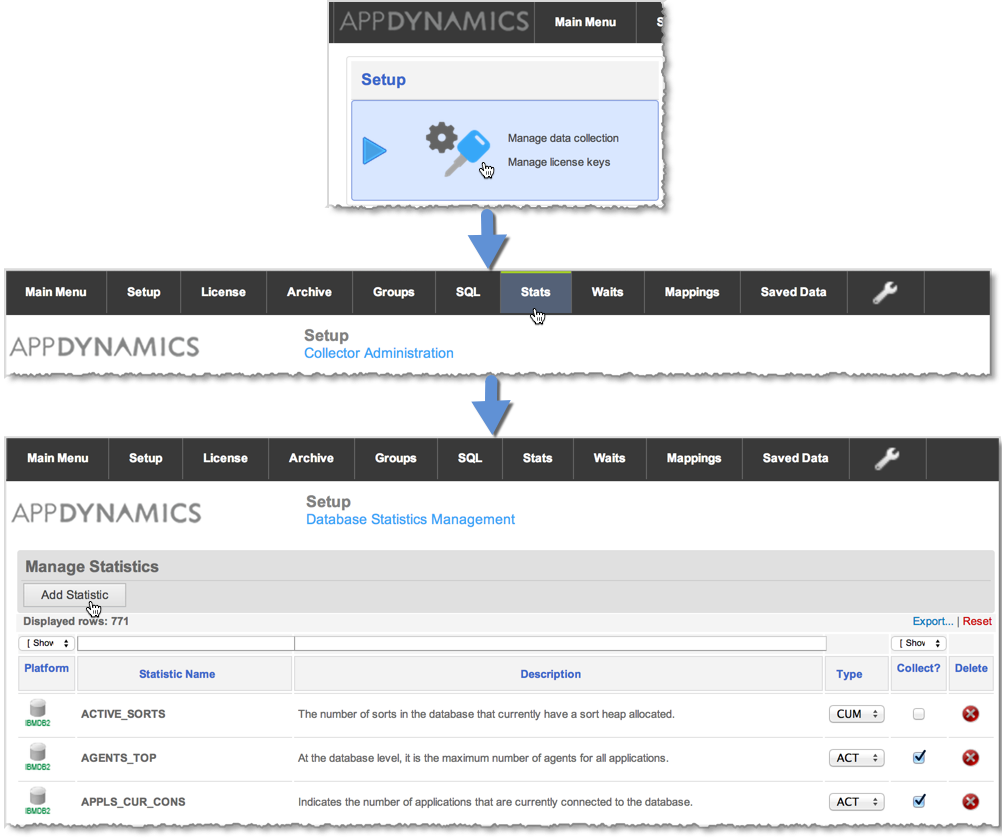Click Database Statistics Management heading

410,519
